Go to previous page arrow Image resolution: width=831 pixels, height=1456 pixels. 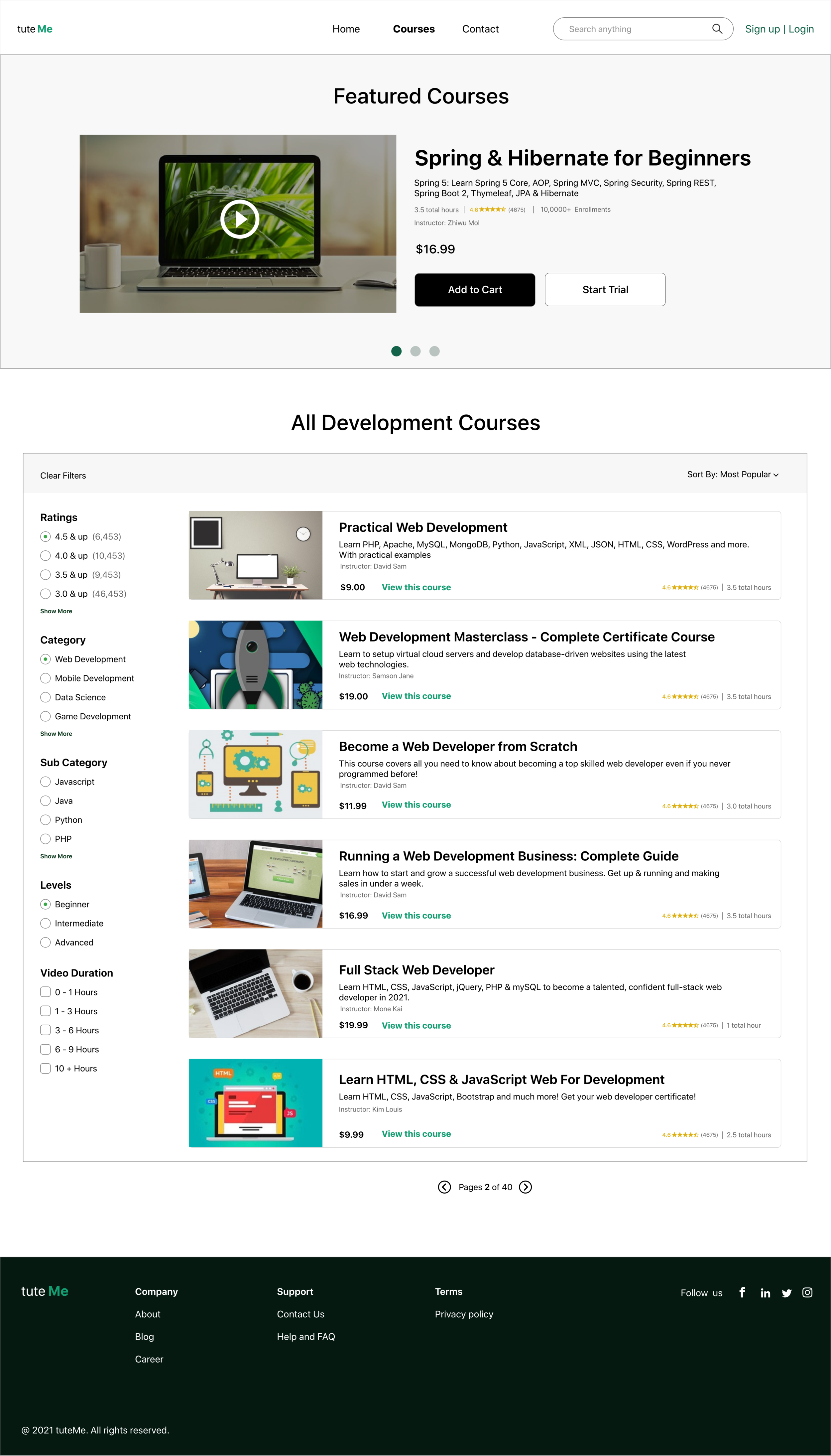444,1187
